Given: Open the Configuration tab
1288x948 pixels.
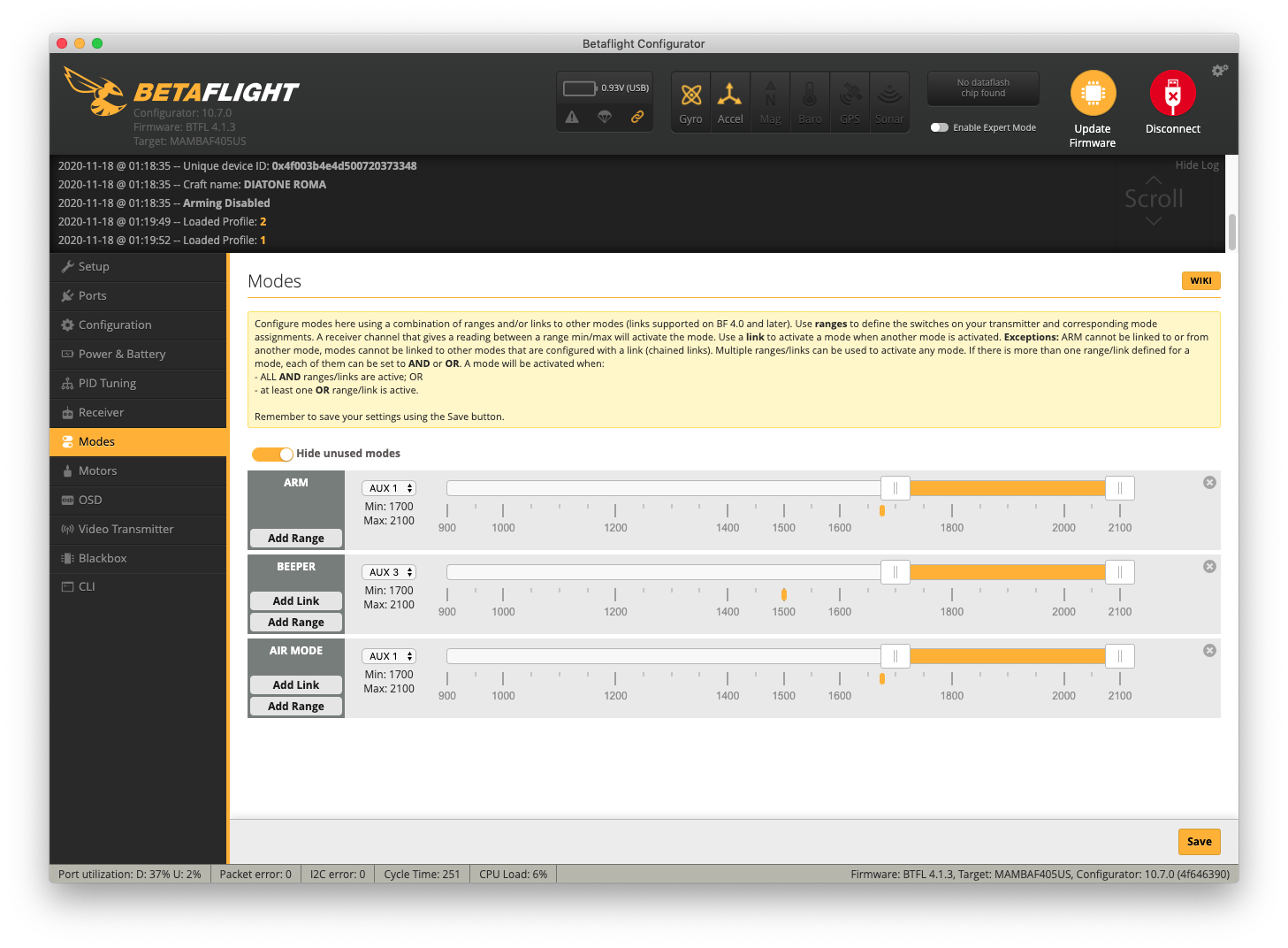Looking at the screenshot, I should (139, 325).
